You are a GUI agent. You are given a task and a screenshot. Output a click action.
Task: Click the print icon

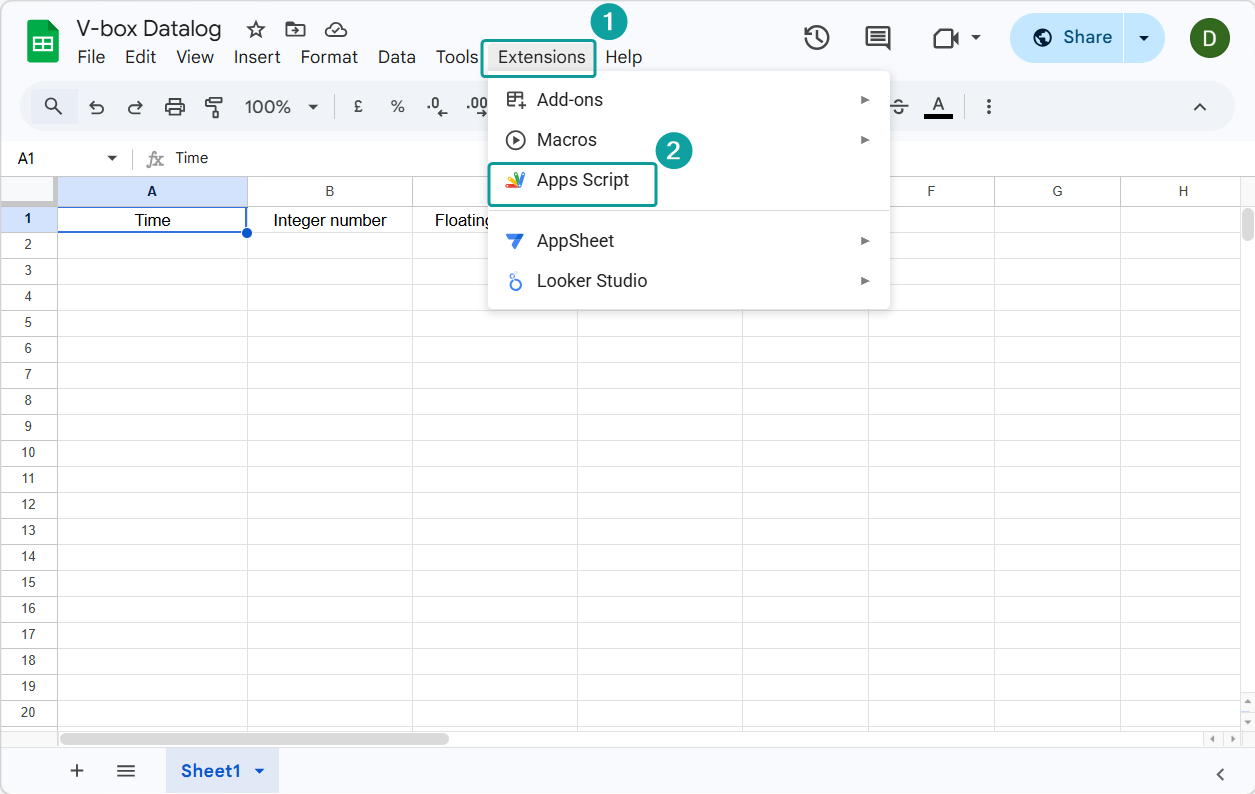point(175,107)
